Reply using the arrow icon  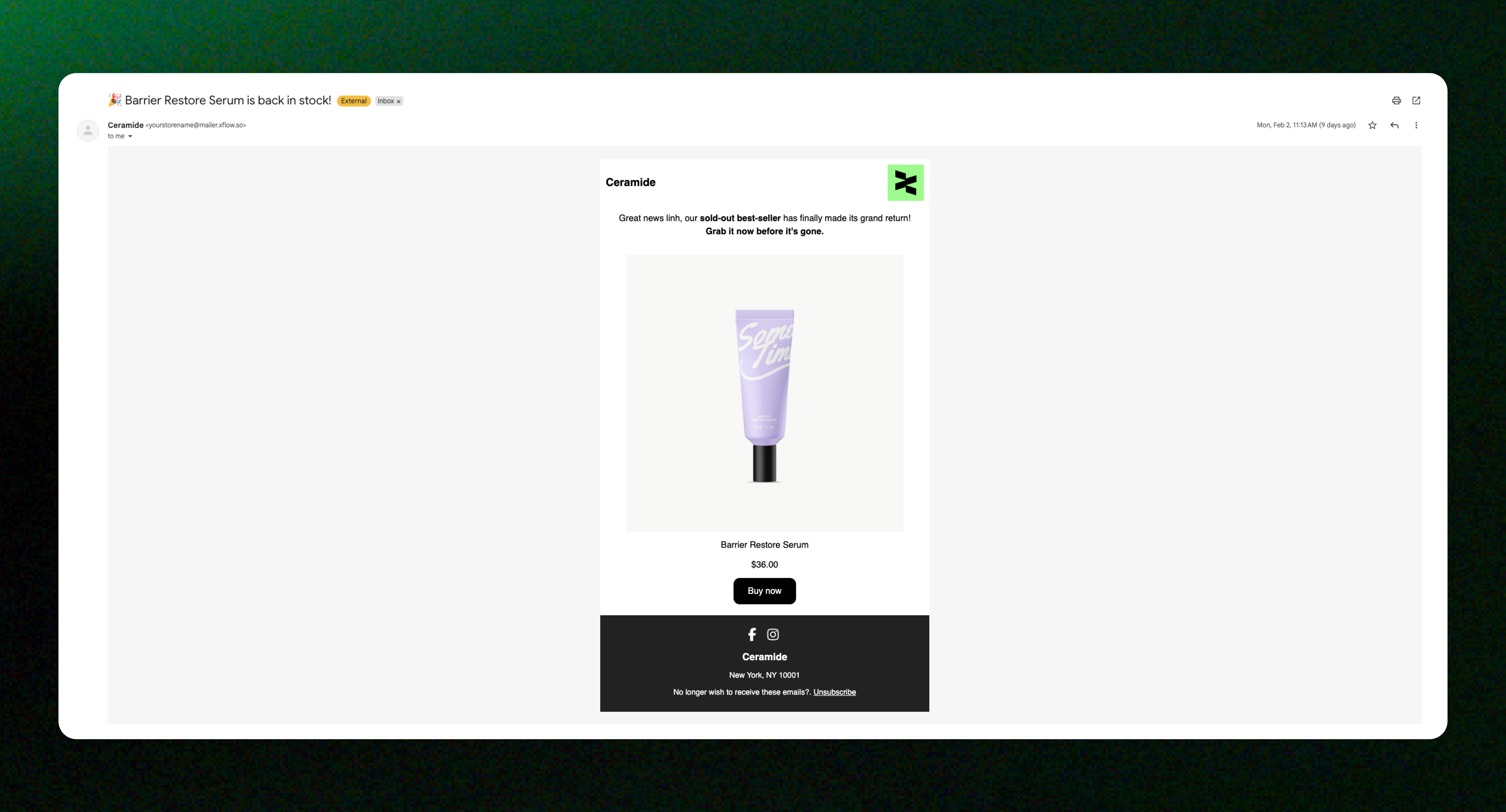point(1394,125)
